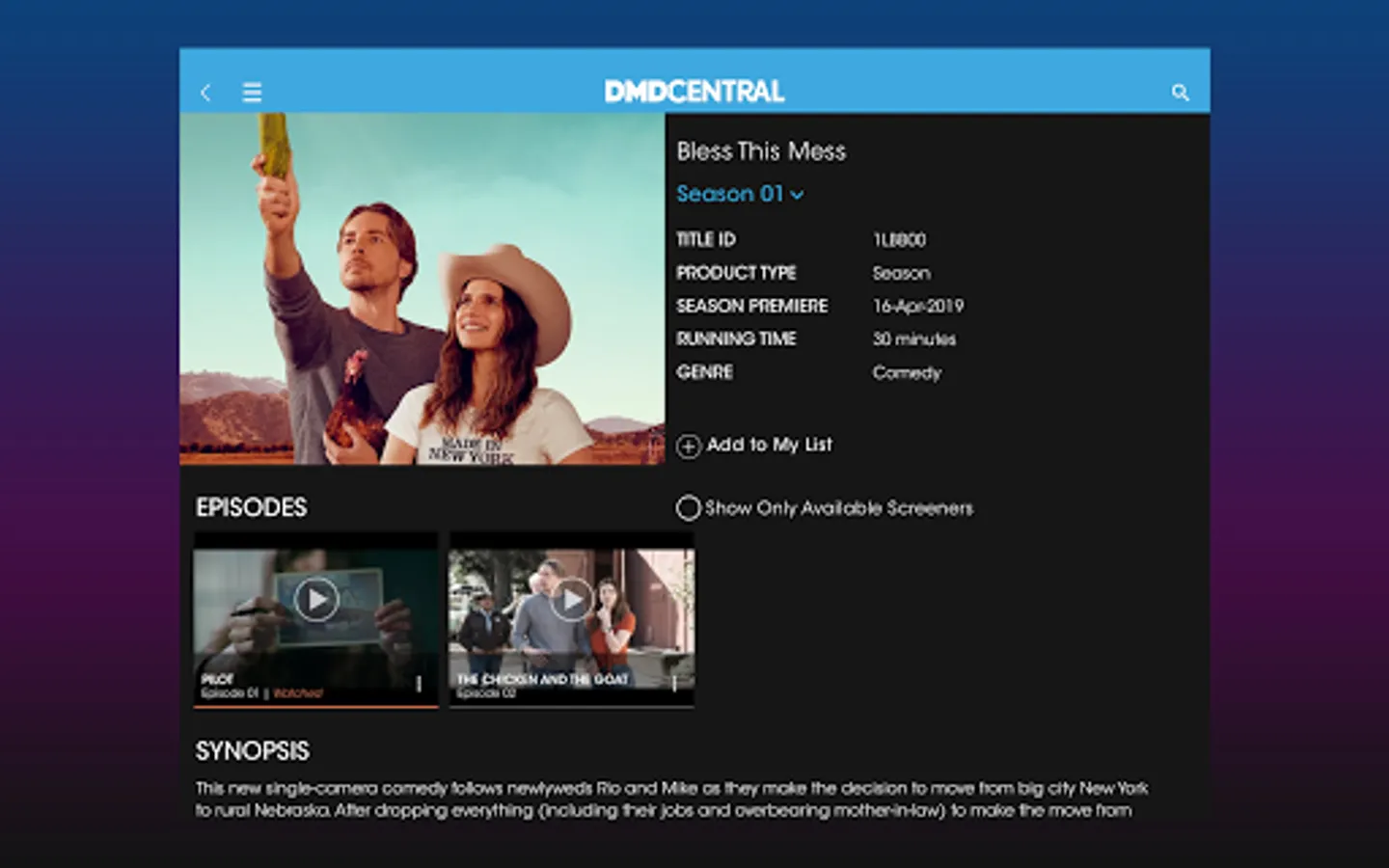This screenshot has width=1389, height=868.
Task: Click the Episode 02 label
Action: click(486, 693)
